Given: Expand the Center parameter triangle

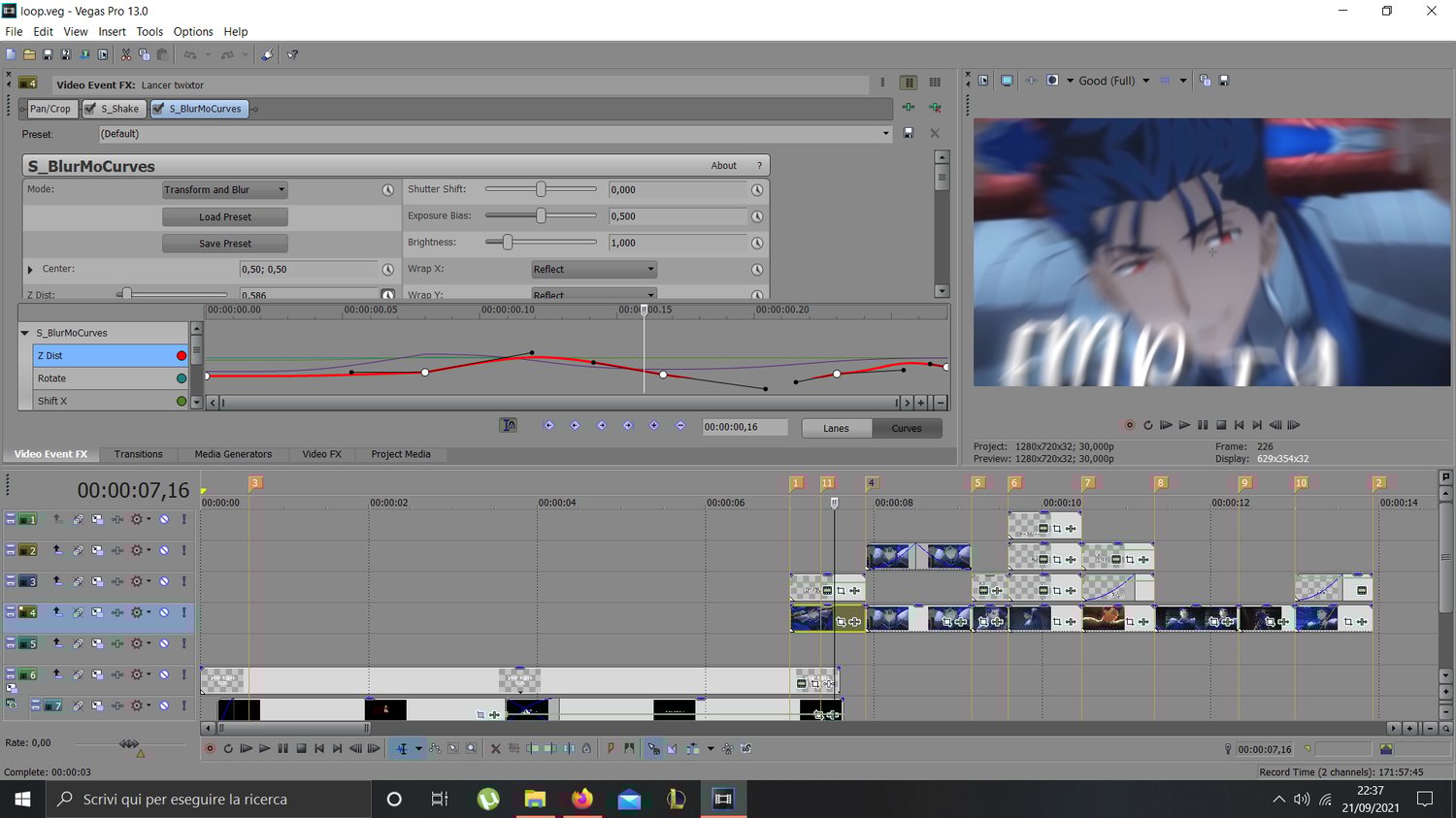Looking at the screenshot, I should (x=30, y=270).
